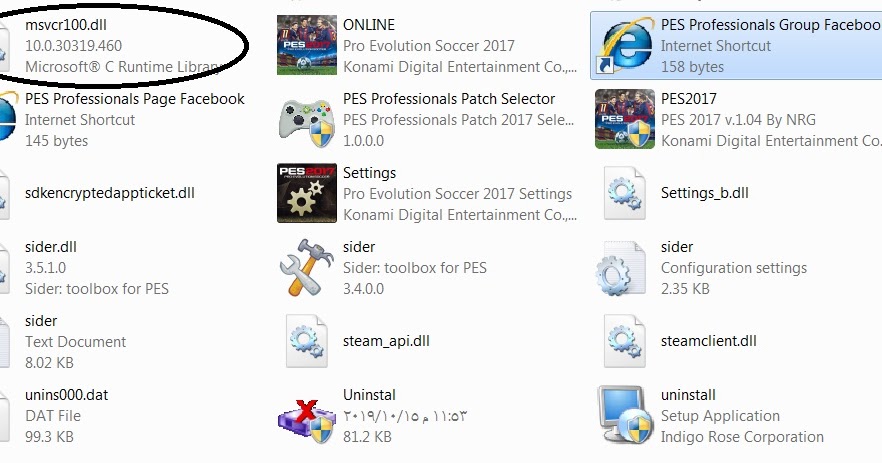
Task: Select the sider hammer and wrench icon
Action: click(x=307, y=267)
